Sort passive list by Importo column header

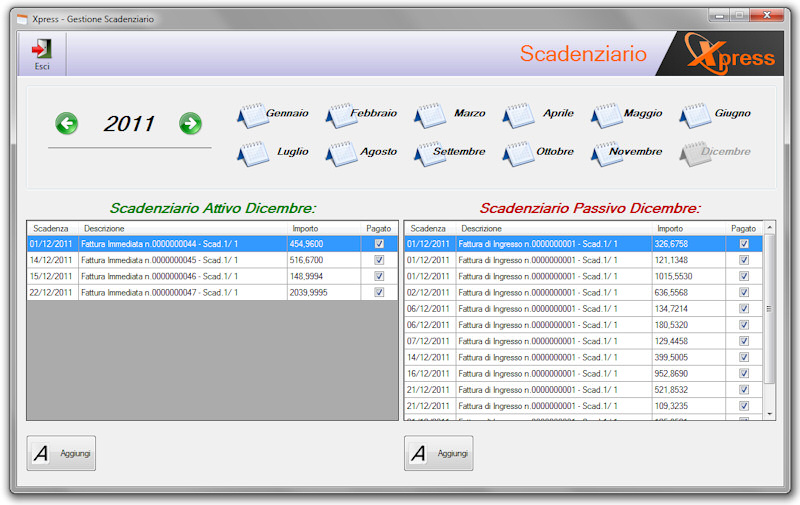coord(670,229)
